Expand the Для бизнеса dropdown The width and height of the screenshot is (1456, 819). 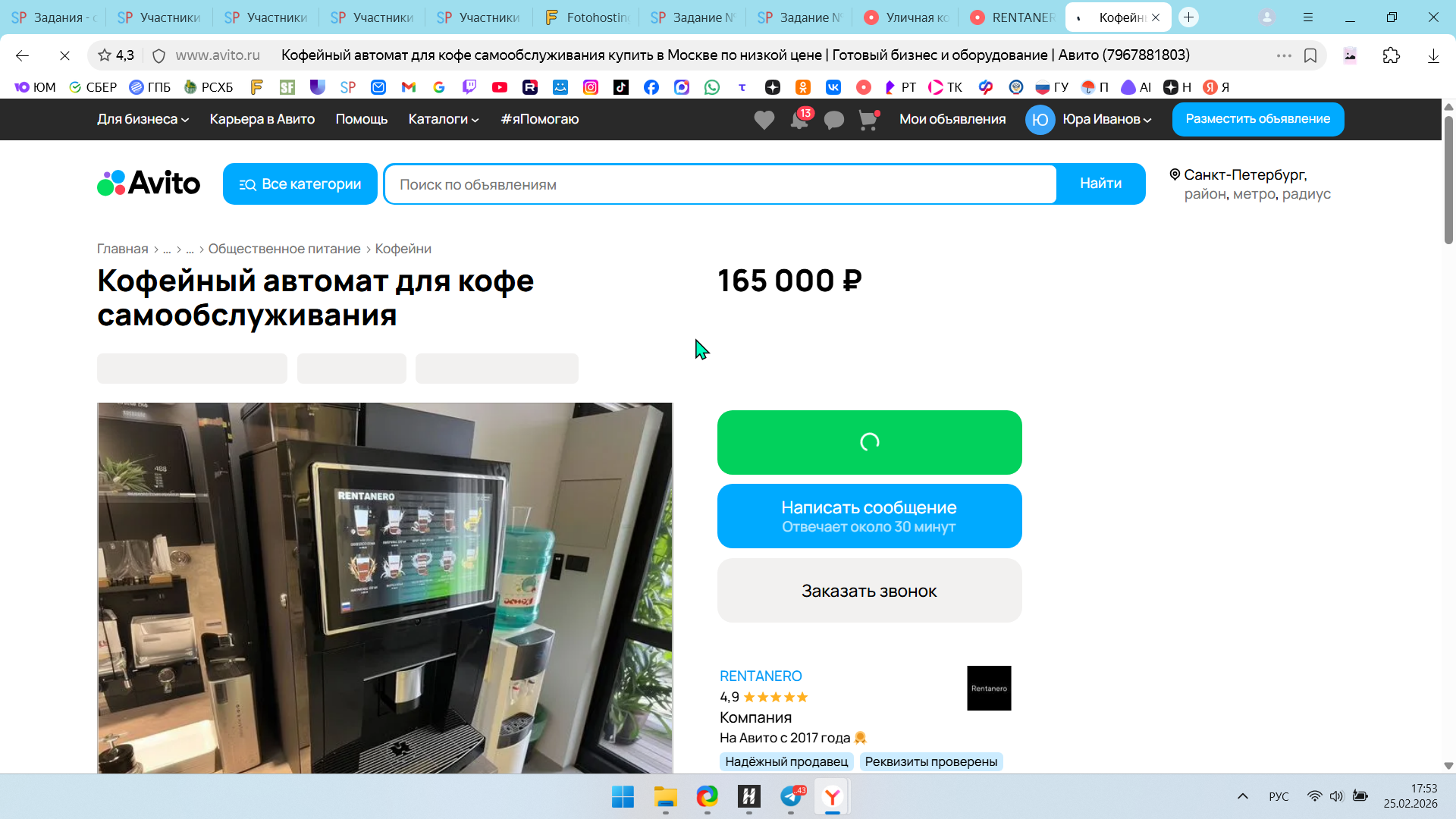tap(143, 119)
